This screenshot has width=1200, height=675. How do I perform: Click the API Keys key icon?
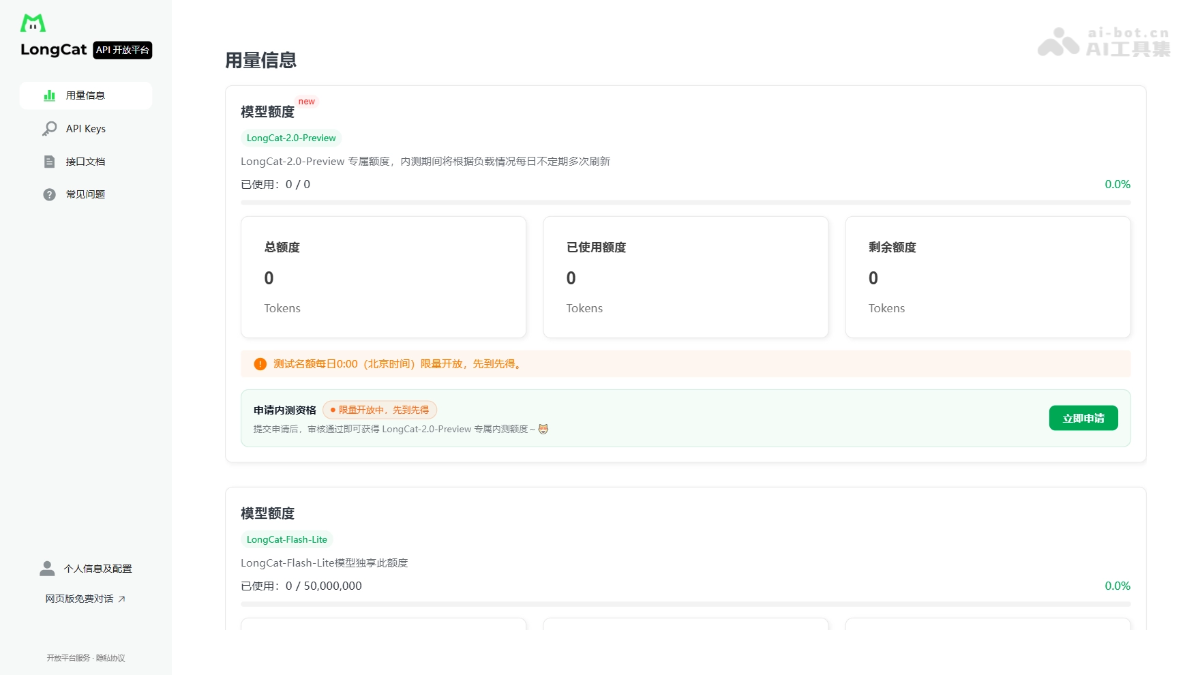[49, 129]
